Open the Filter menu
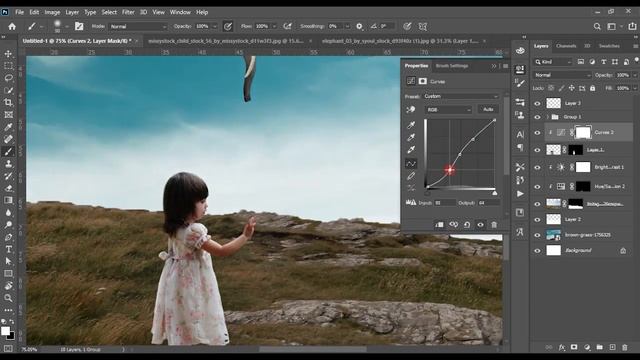This screenshot has width=640, height=360. pyautogui.click(x=128, y=12)
